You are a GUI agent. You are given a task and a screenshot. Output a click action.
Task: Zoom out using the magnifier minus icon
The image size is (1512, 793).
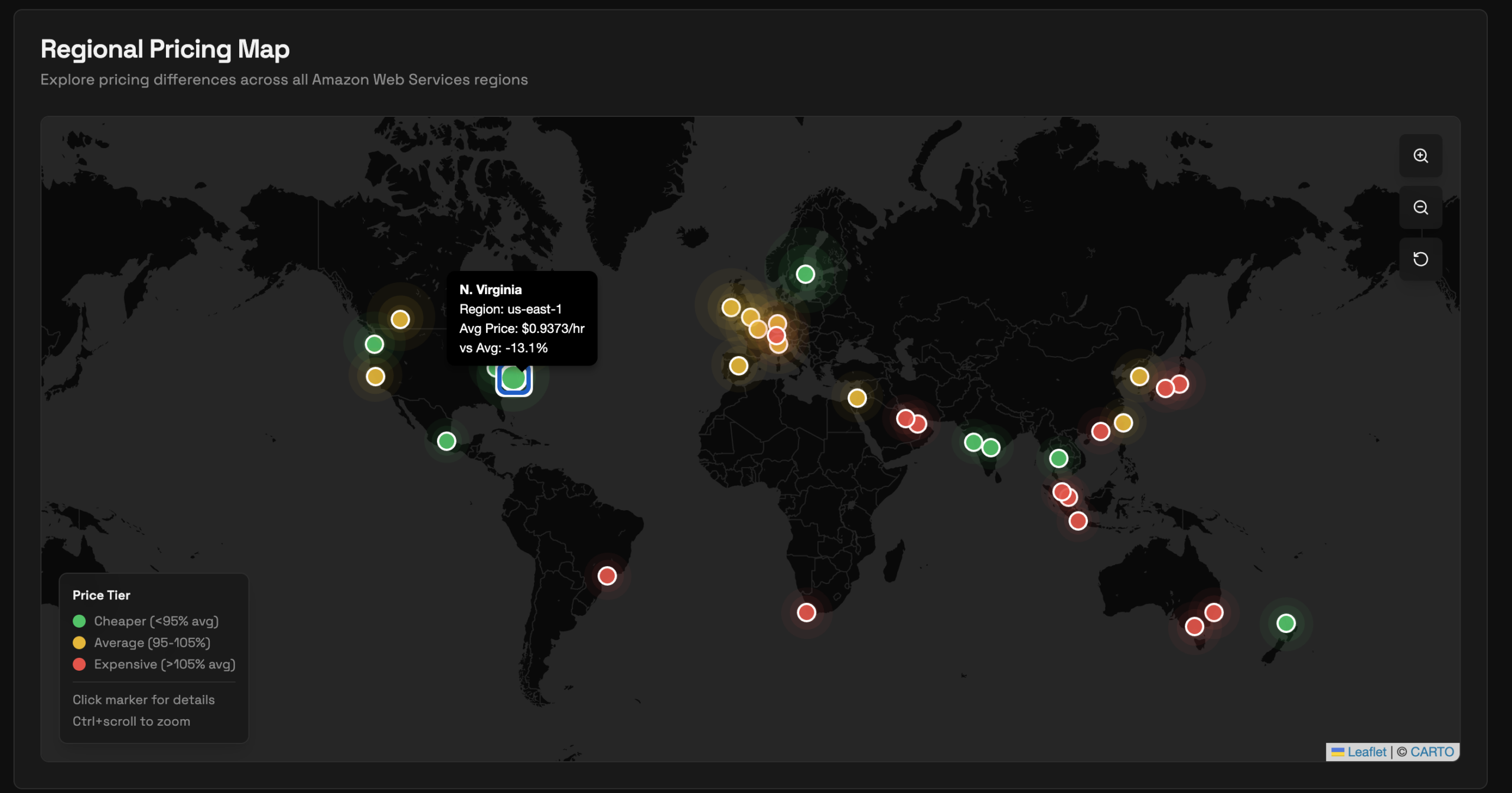pos(1421,207)
